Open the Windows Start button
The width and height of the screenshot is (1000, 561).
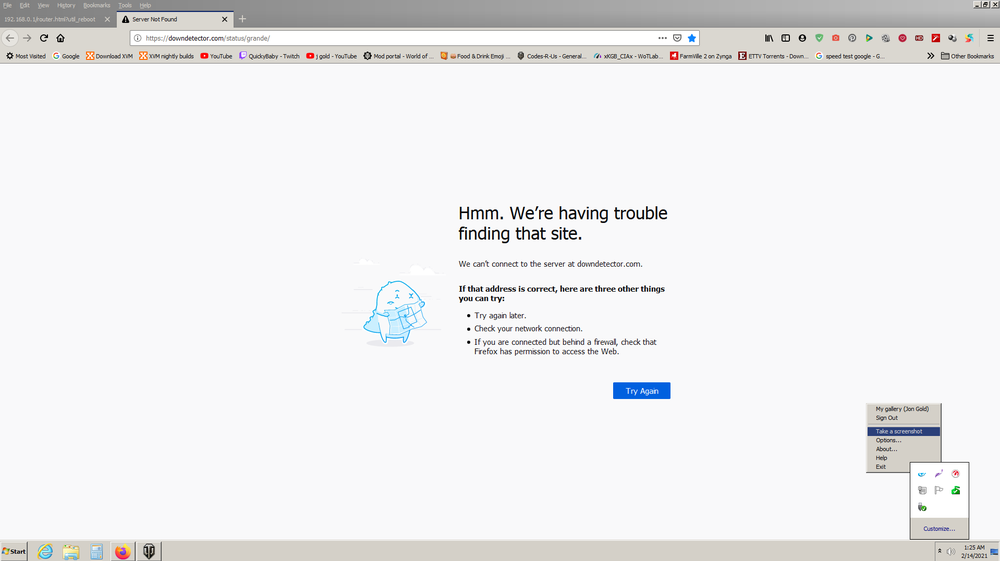pyautogui.click(x=14, y=551)
